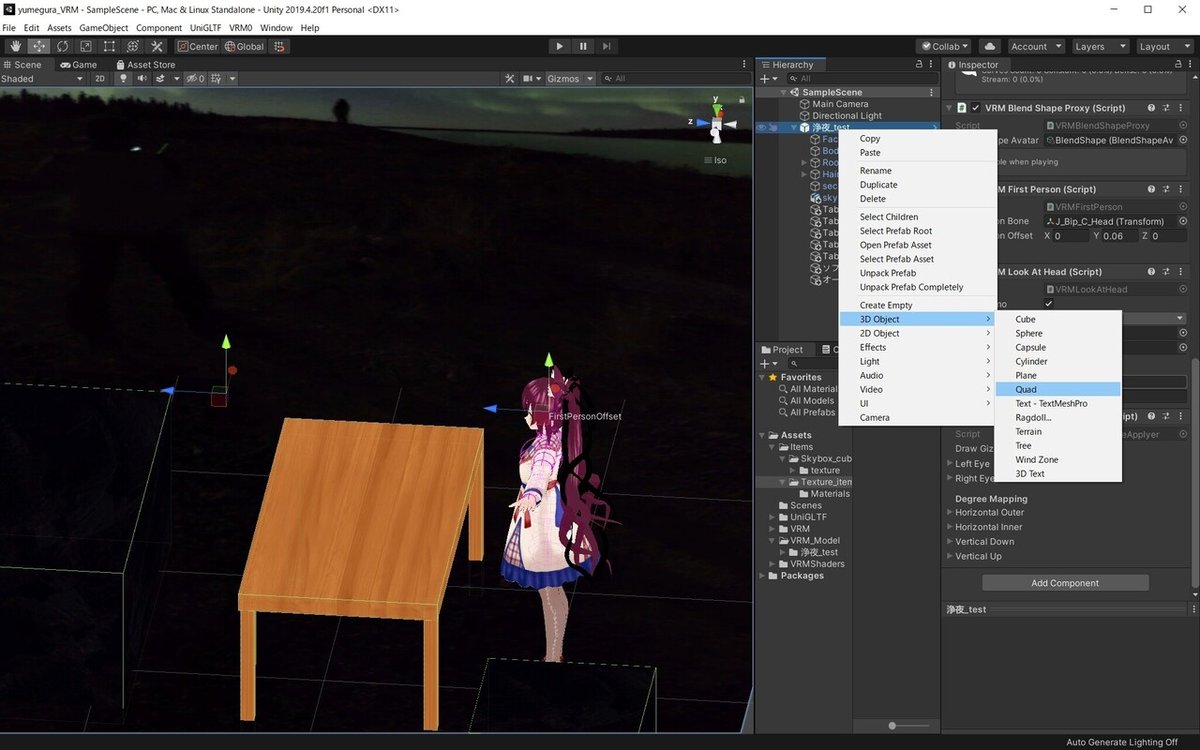This screenshot has height=750, width=1200.
Task: Open the Layout dropdown
Action: (1163, 46)
